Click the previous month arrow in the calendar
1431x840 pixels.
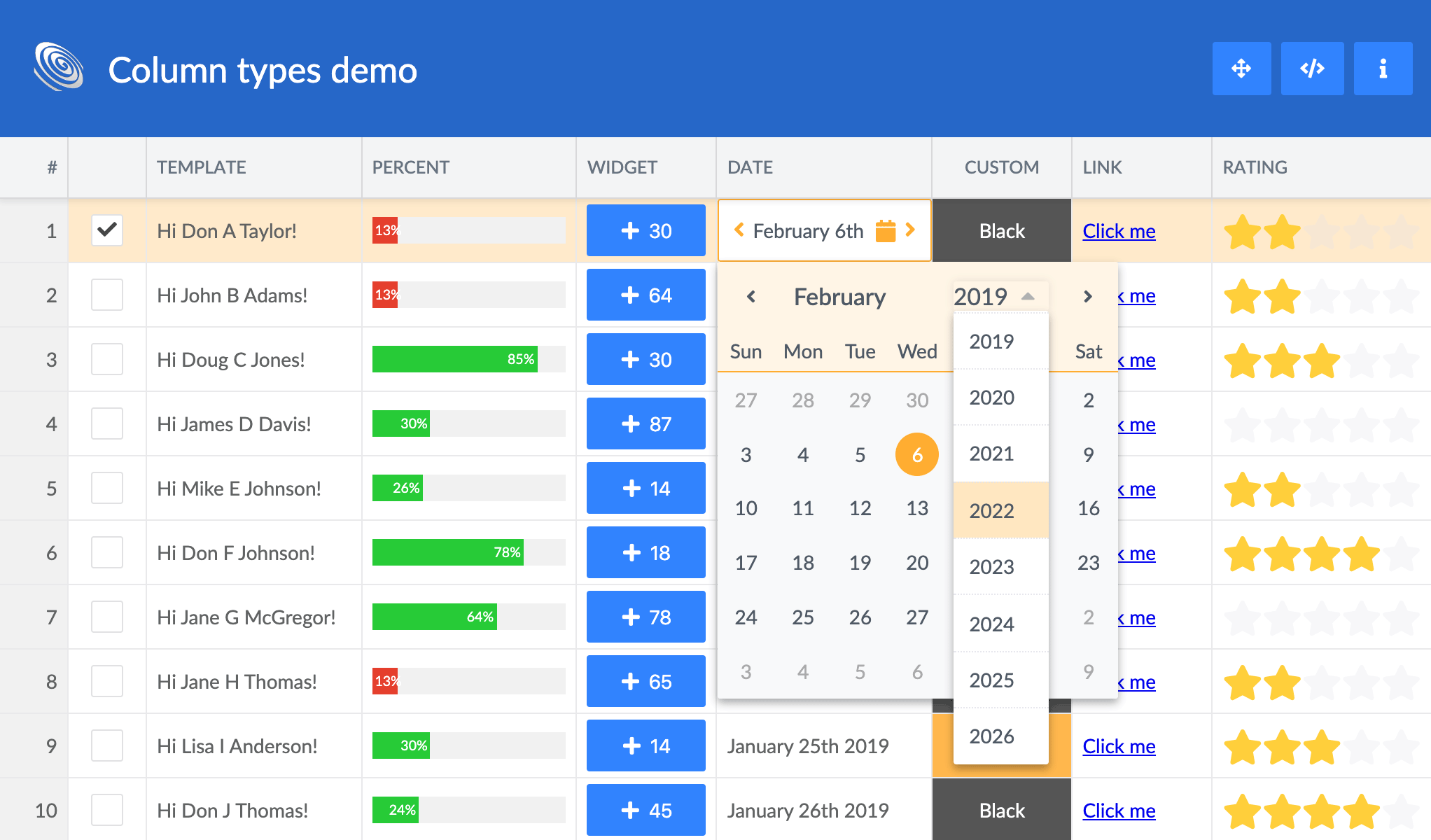[751, 297]
